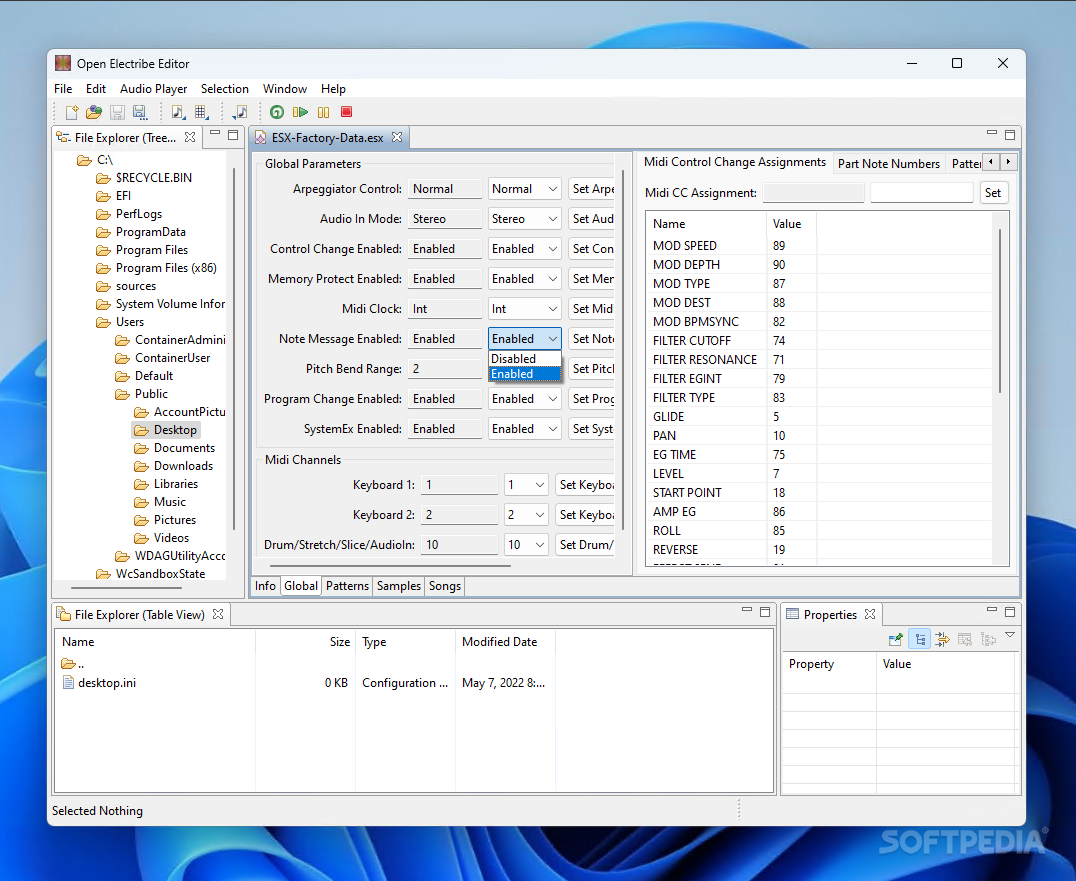
Task: Select the Downloads folder in the tree
Action: point(183,466)
